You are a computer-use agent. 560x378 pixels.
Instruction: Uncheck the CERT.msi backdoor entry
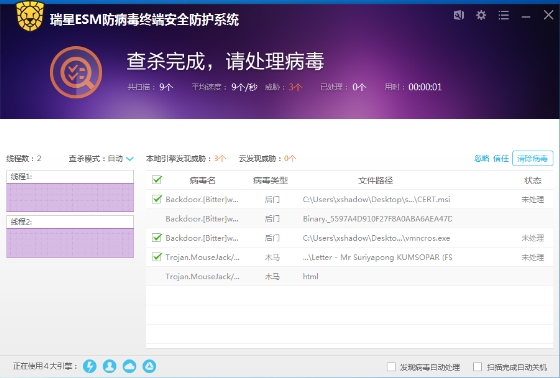pos(157,199)
